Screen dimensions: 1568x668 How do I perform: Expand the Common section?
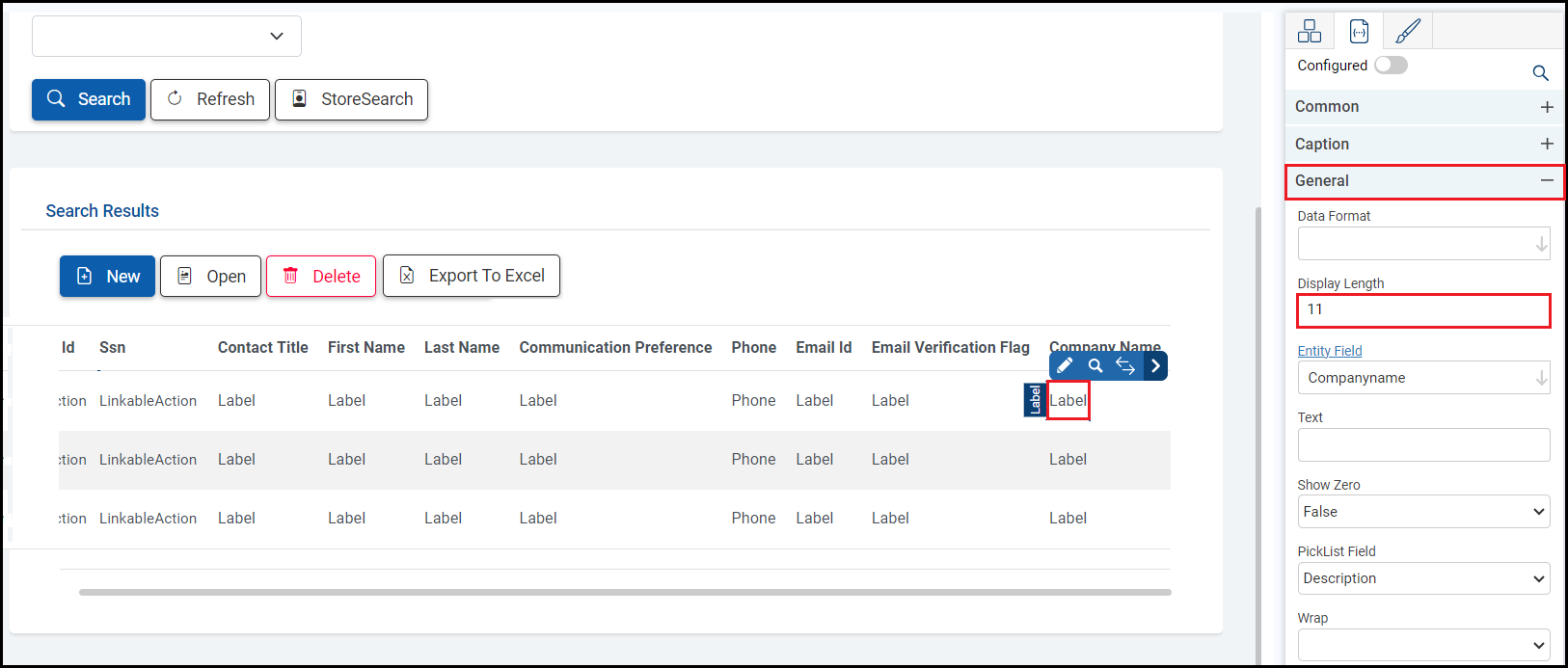click(x=1547, y=107)
